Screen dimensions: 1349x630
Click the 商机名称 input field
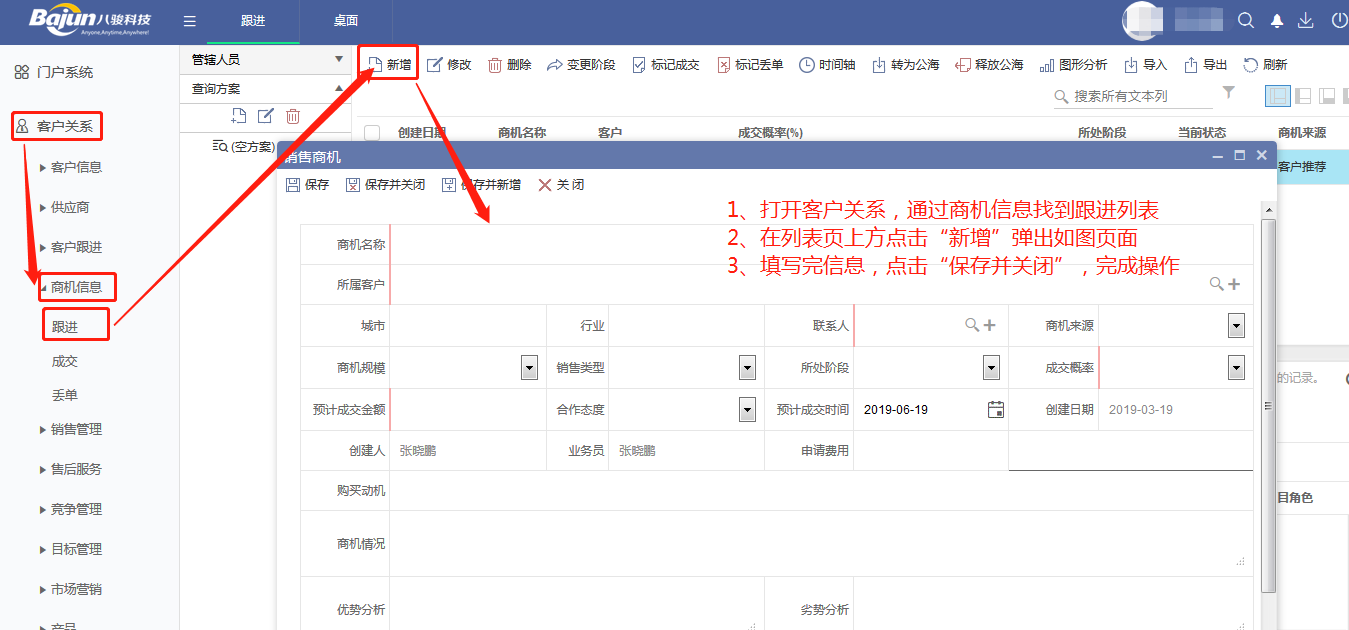point(820,244)
